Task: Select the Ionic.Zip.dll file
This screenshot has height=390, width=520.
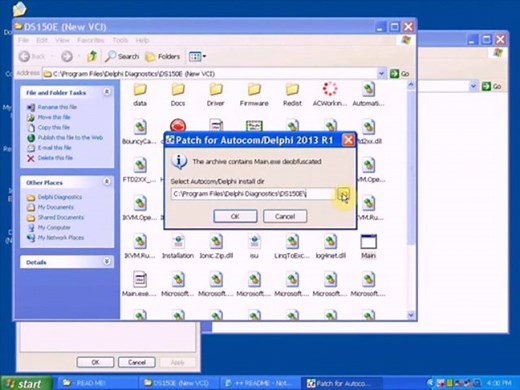Action: pyautogui.click(x=216, y=247)
